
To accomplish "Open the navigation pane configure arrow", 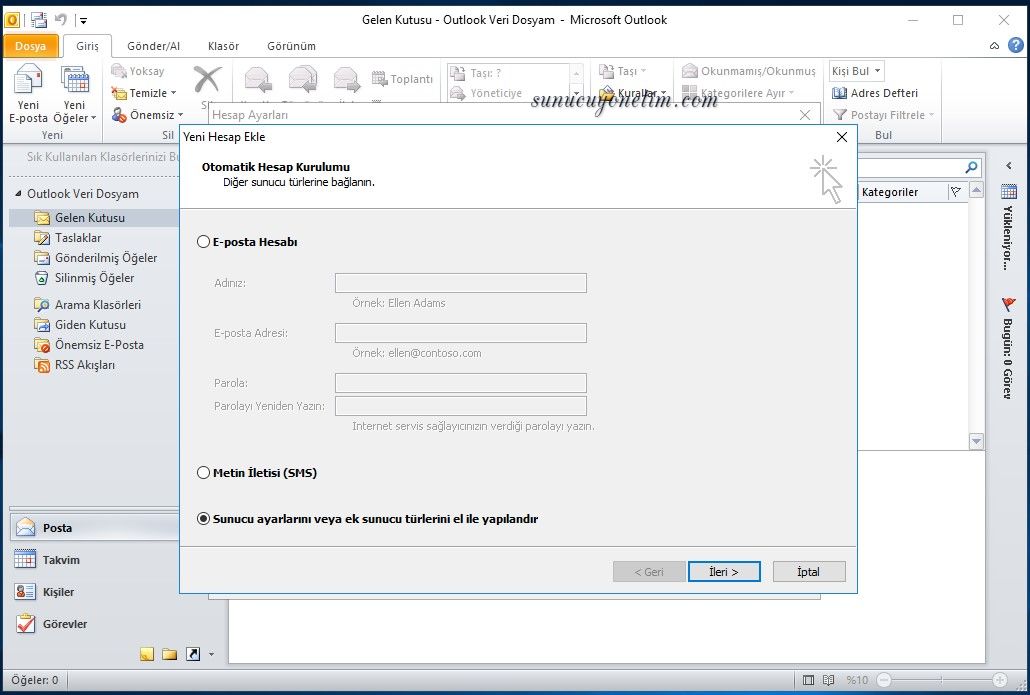I will pos(211,654).
